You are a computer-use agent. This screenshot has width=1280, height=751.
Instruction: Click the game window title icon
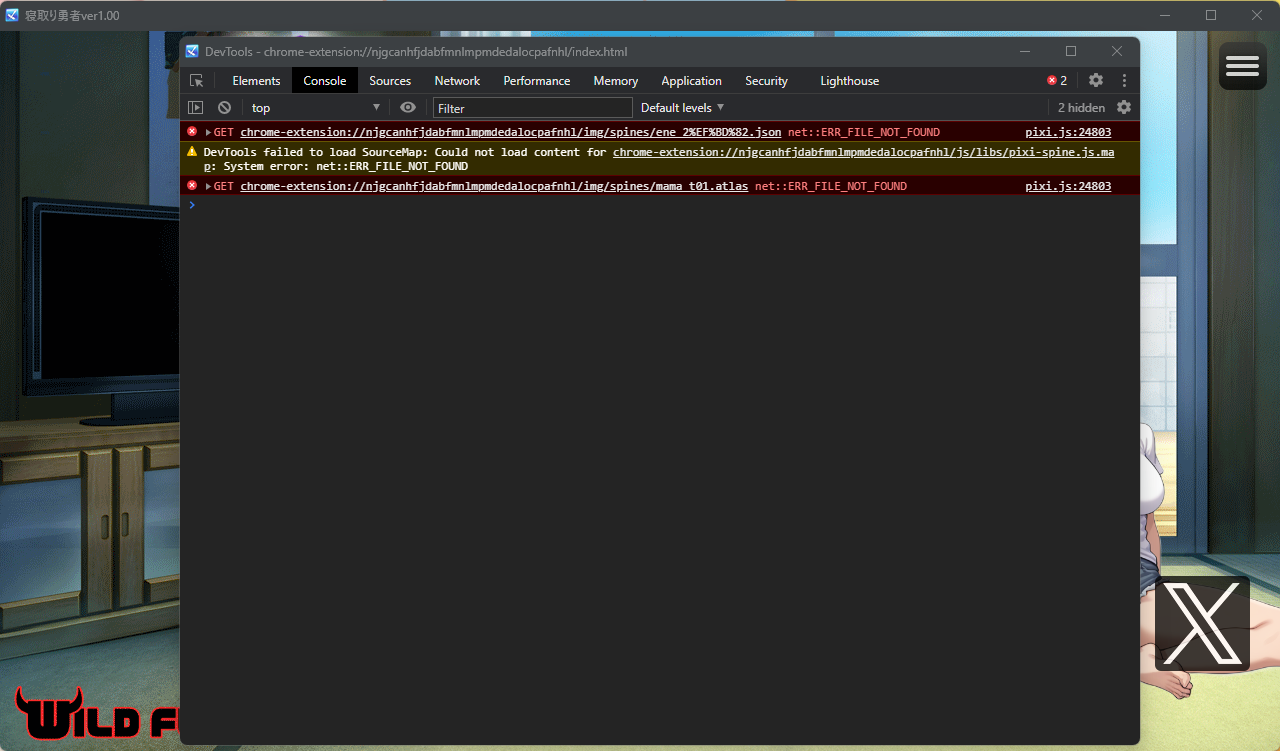pos(12,15)
